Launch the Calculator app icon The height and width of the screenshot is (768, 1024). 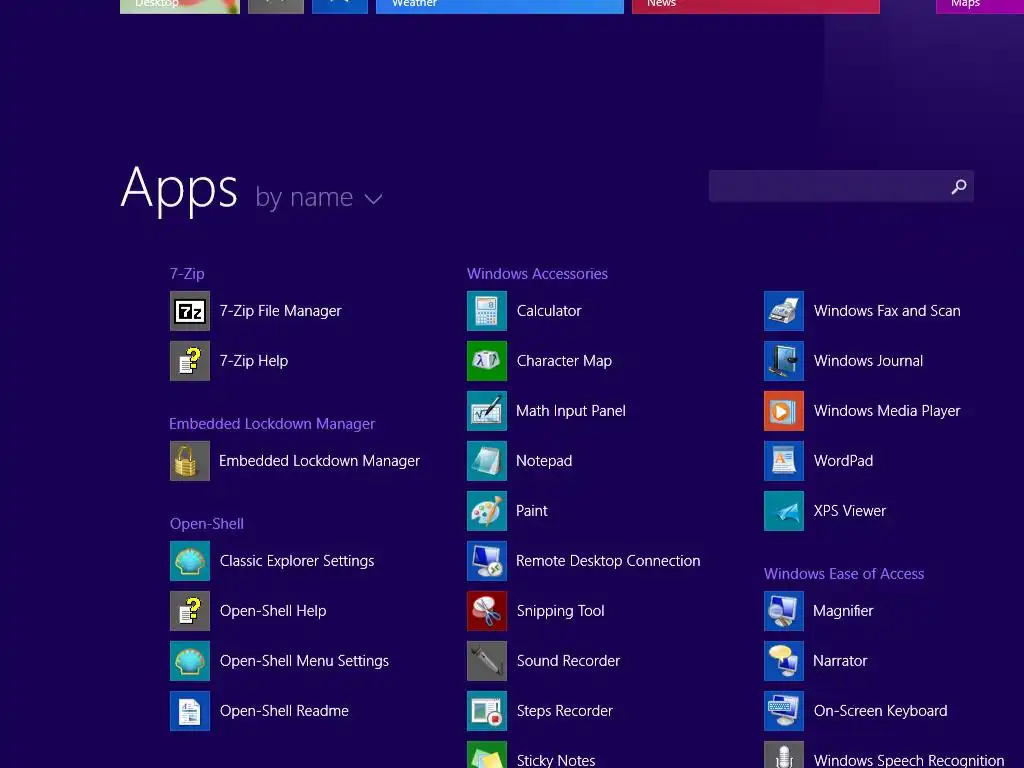click(487, 311)
